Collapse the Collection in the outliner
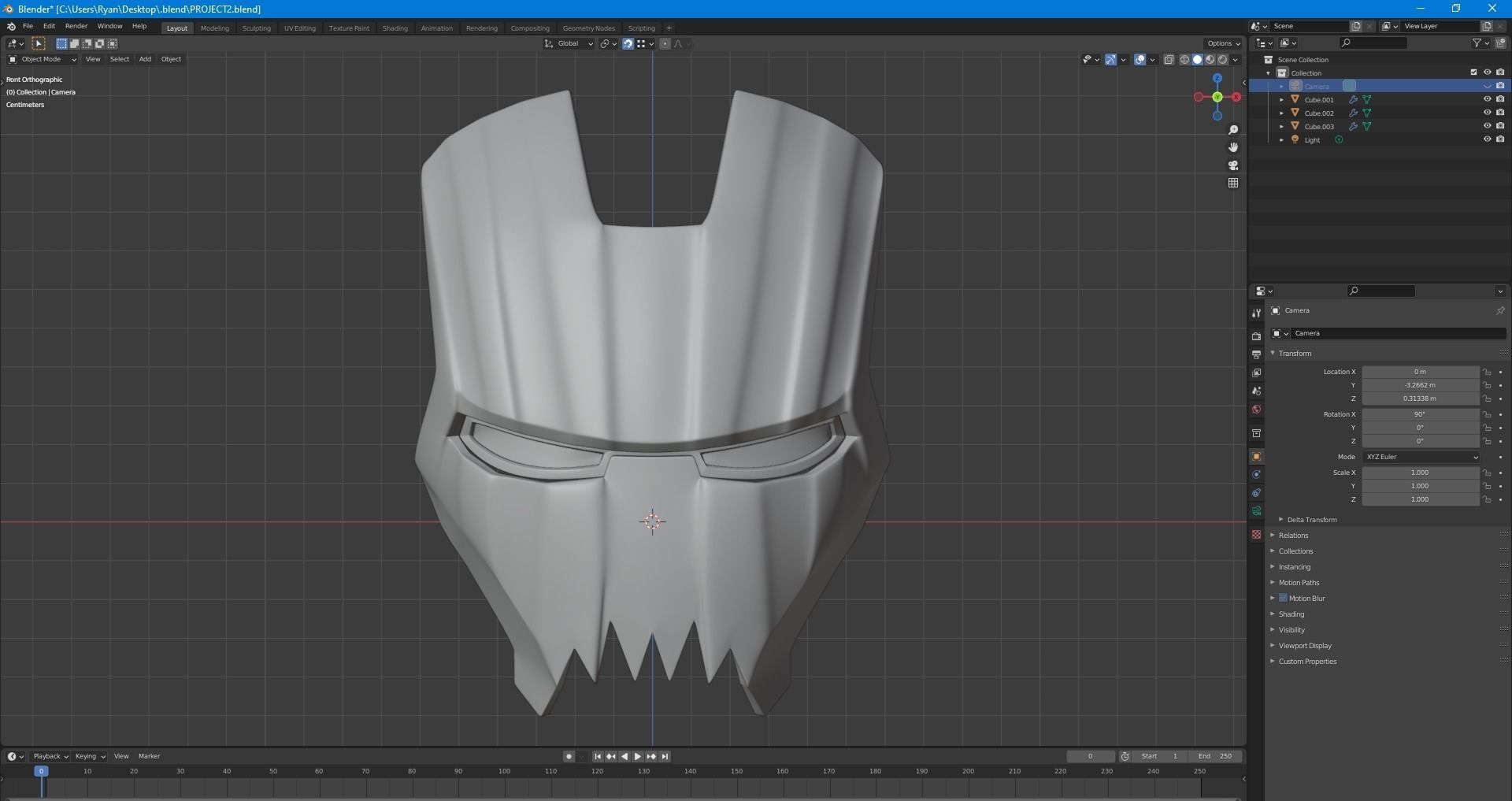The width and height of the screenshot is (1512, 801). 1269,73
